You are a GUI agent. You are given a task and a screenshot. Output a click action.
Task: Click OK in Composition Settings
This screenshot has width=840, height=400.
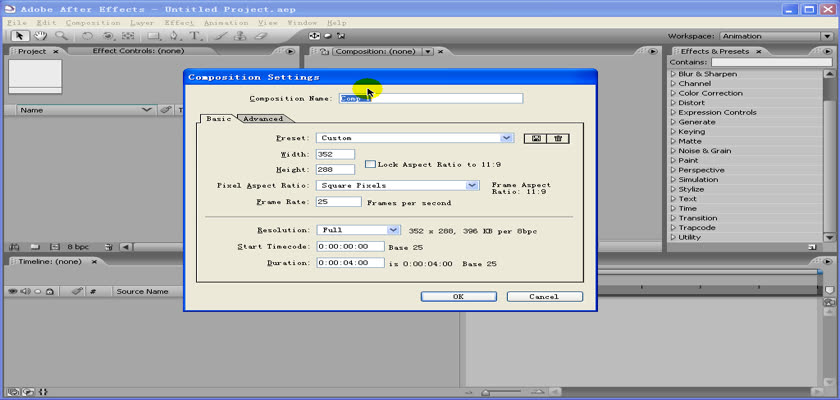coord(459,296)
